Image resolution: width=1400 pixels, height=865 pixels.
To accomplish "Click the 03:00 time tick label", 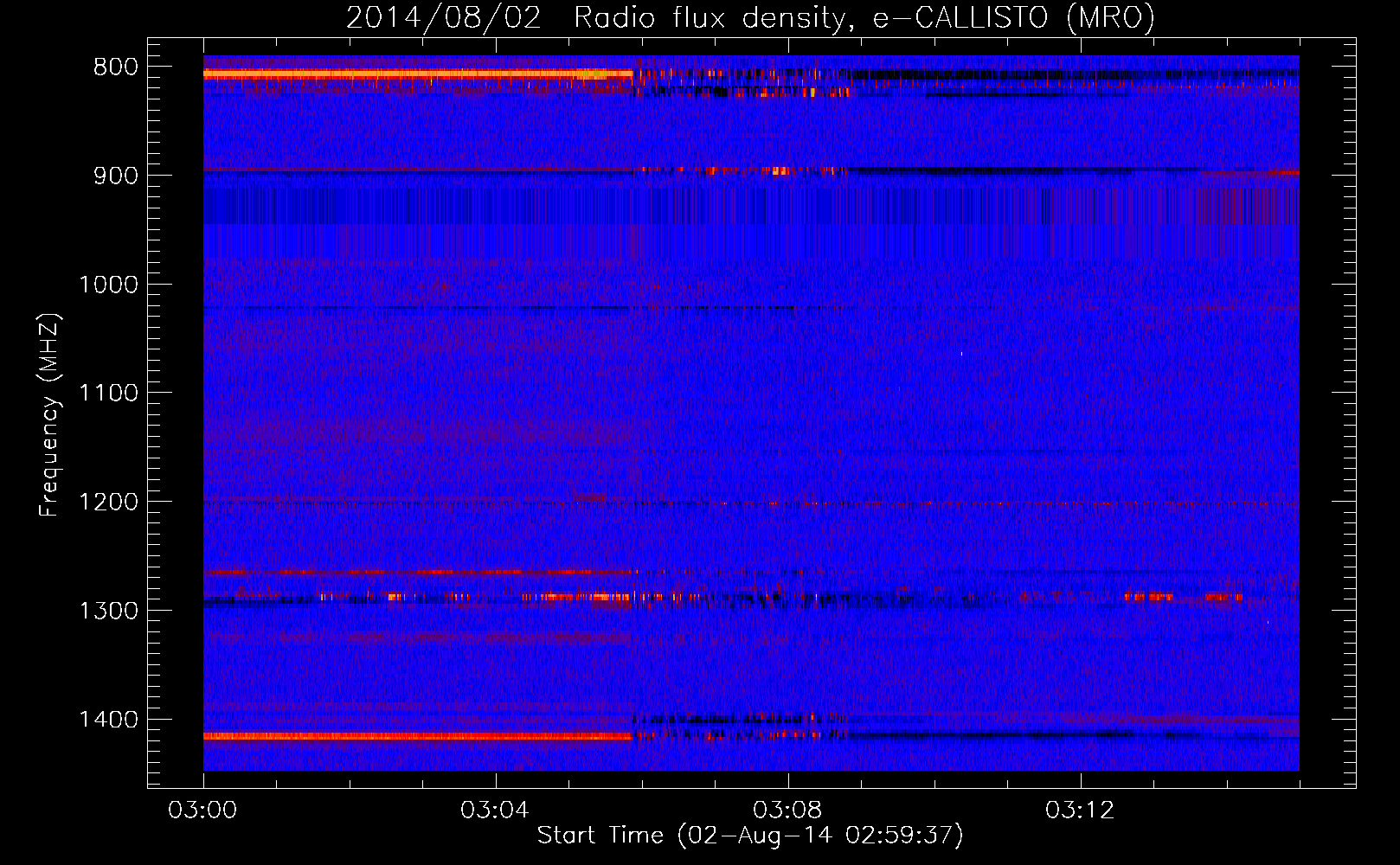I will [x=203, y=811].
